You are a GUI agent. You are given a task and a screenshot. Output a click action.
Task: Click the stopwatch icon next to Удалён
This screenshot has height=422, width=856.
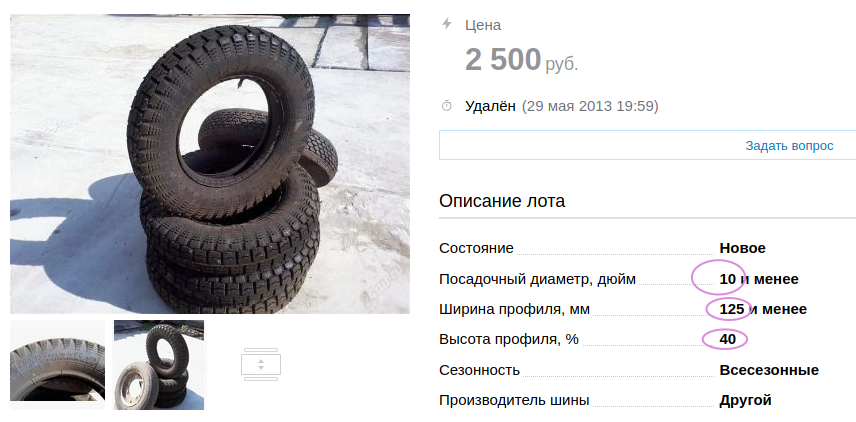[447, 106]
